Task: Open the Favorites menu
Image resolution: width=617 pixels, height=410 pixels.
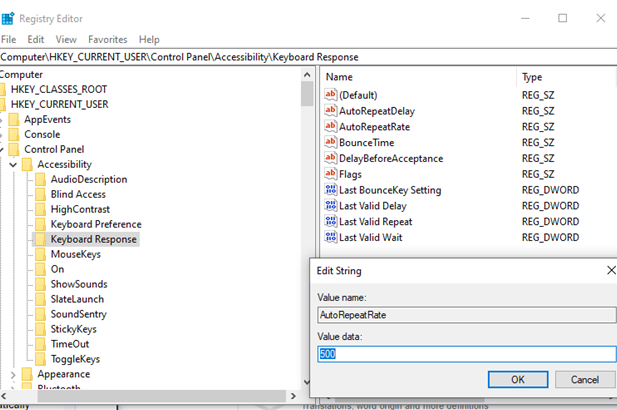Action: click(x=107, y=40)
